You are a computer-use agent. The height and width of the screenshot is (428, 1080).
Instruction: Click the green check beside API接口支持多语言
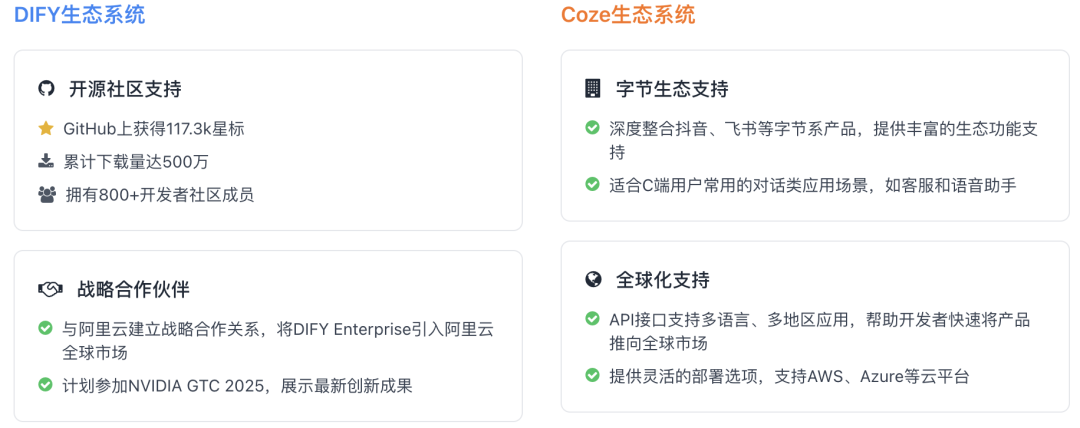coord(593,319)
